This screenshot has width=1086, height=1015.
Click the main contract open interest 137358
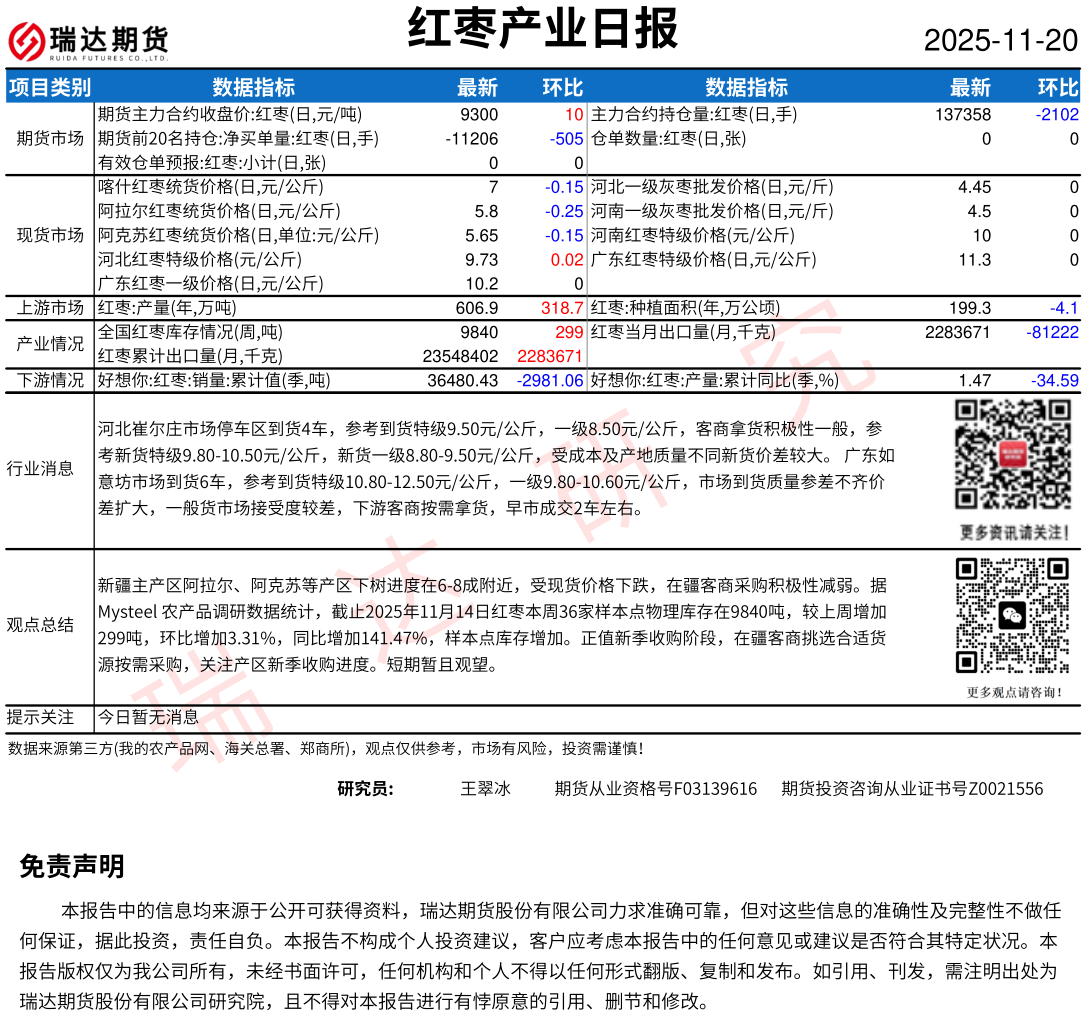coord(963,115)
